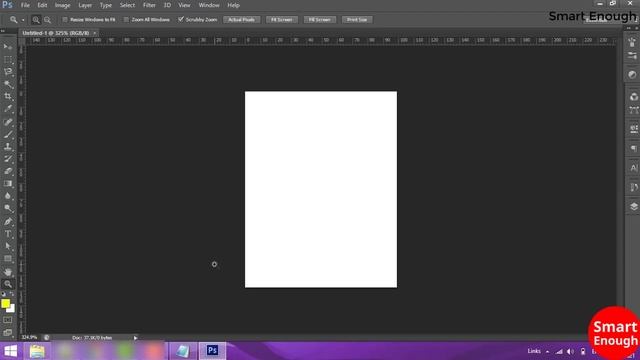Select the Lasso tool
640x360 pixels.
click(8, 72)
